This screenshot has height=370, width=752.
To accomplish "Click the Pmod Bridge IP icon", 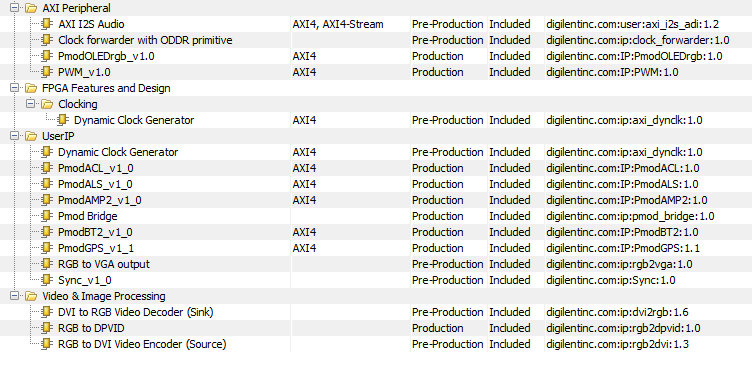I will tap(47, 216).
